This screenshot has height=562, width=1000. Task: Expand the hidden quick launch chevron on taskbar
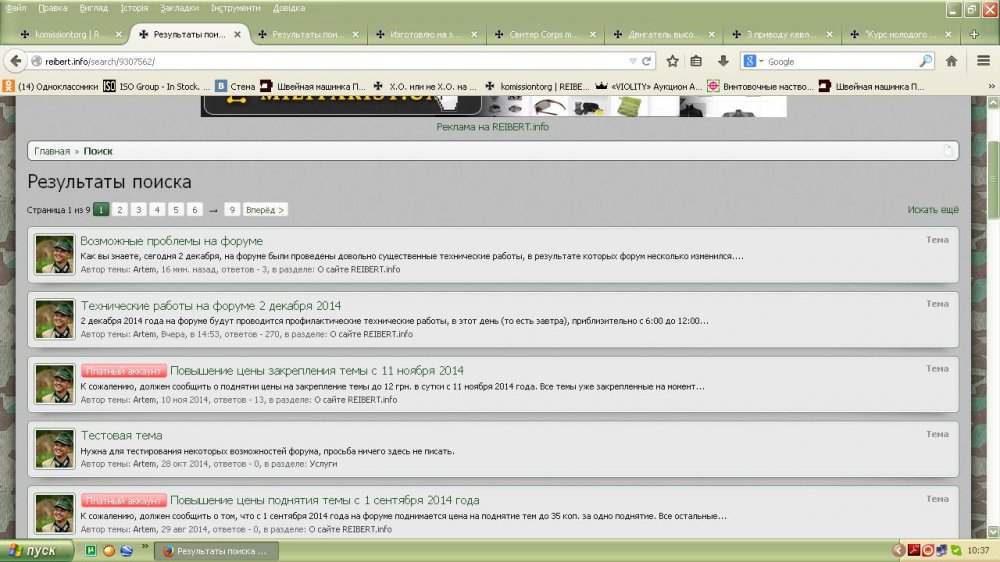coord(146,547)
